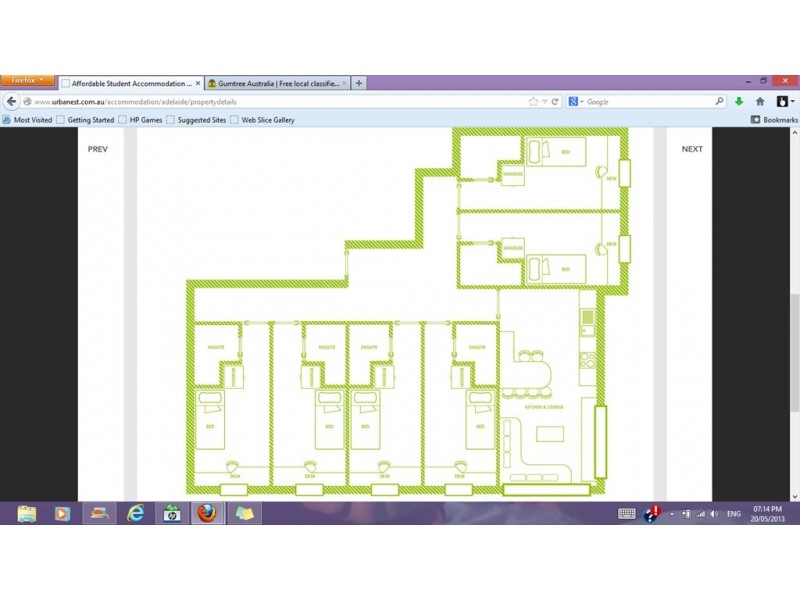
Task: Show the NEXT floor plan image
Action: point(692,149)
